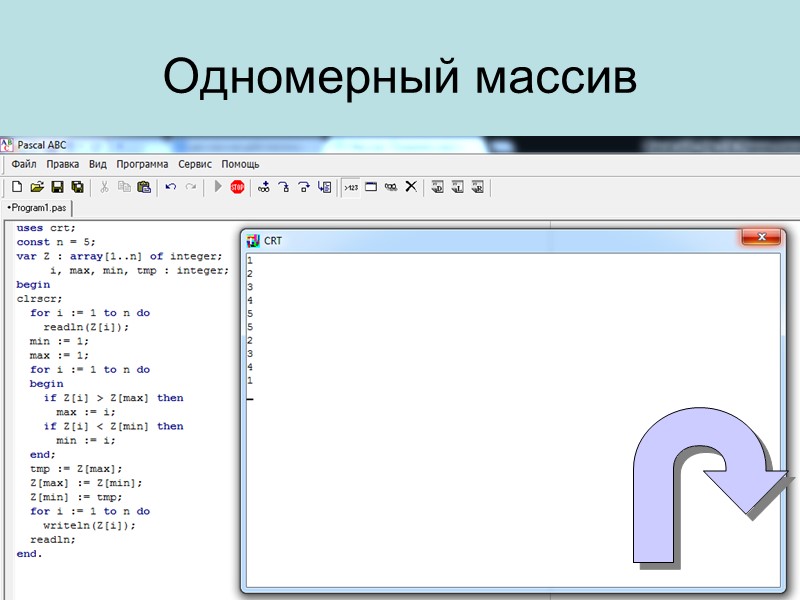Close the CRT output window
Image resolution: width=800 pixels, height=600 pixels.
[762, 238]
